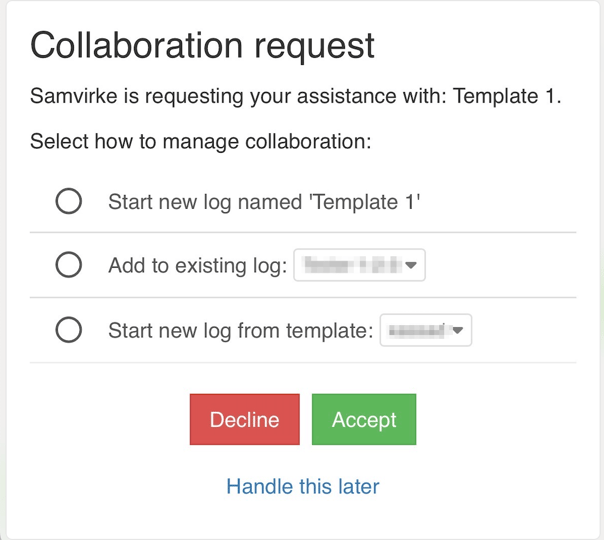Viewport: 604px width, 540px height.
Task: Click the 'Start new log named 'Template 1'' label
Action: tap(264, 201)
